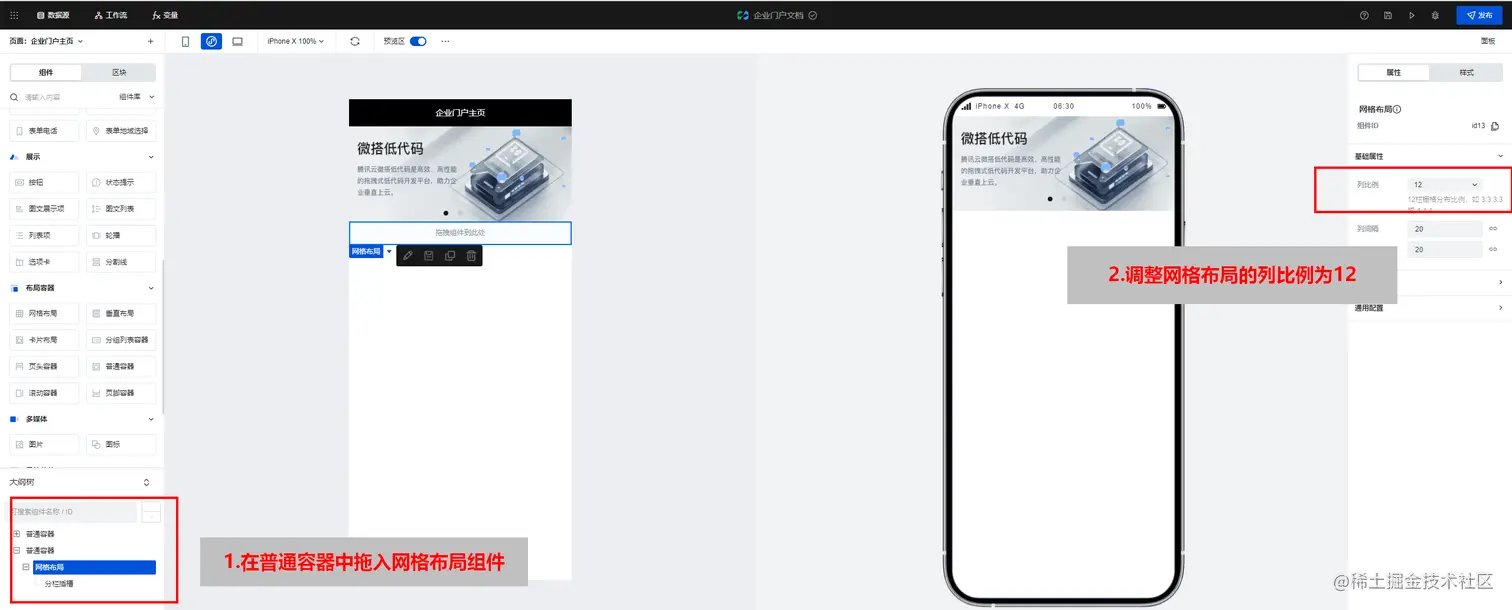
Task: Click the refresh canvas icon
Action: click(x=355, y=41)
